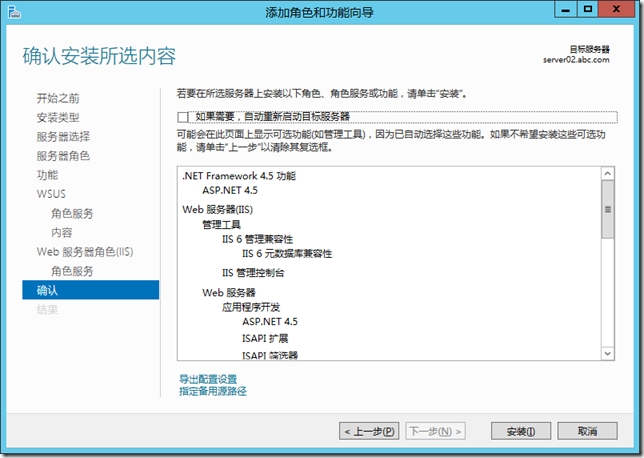Select 角色服务 under WSUS
Screen dimensions: 644x458
(x=72, y=214)
